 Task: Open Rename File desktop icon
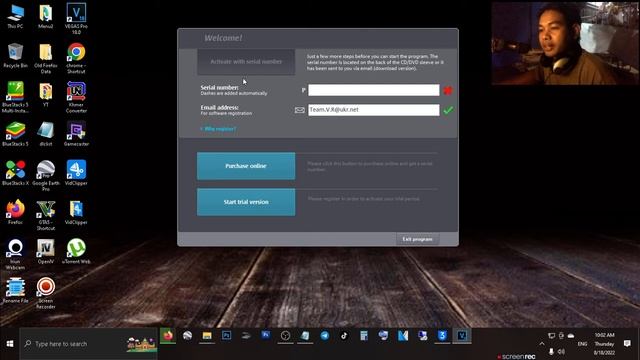(x=15, y=291)
